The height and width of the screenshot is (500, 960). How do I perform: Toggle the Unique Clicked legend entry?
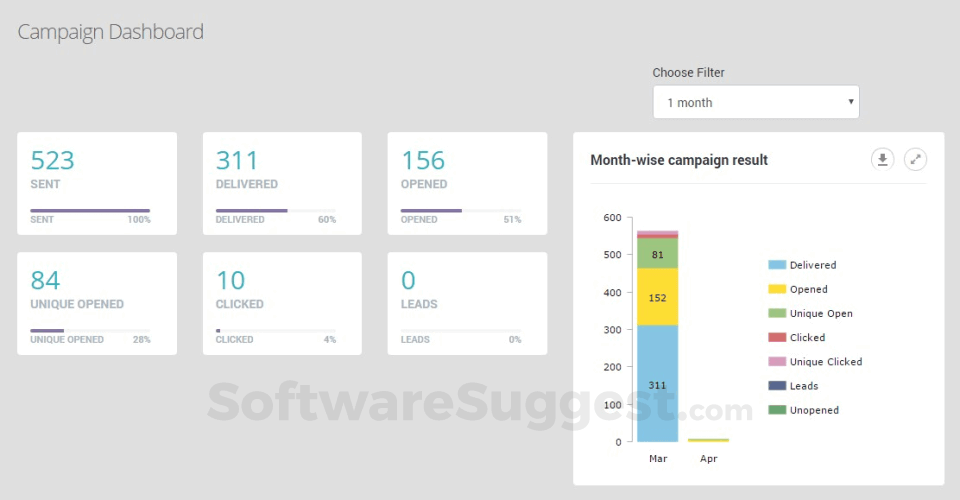click(815, 361)
